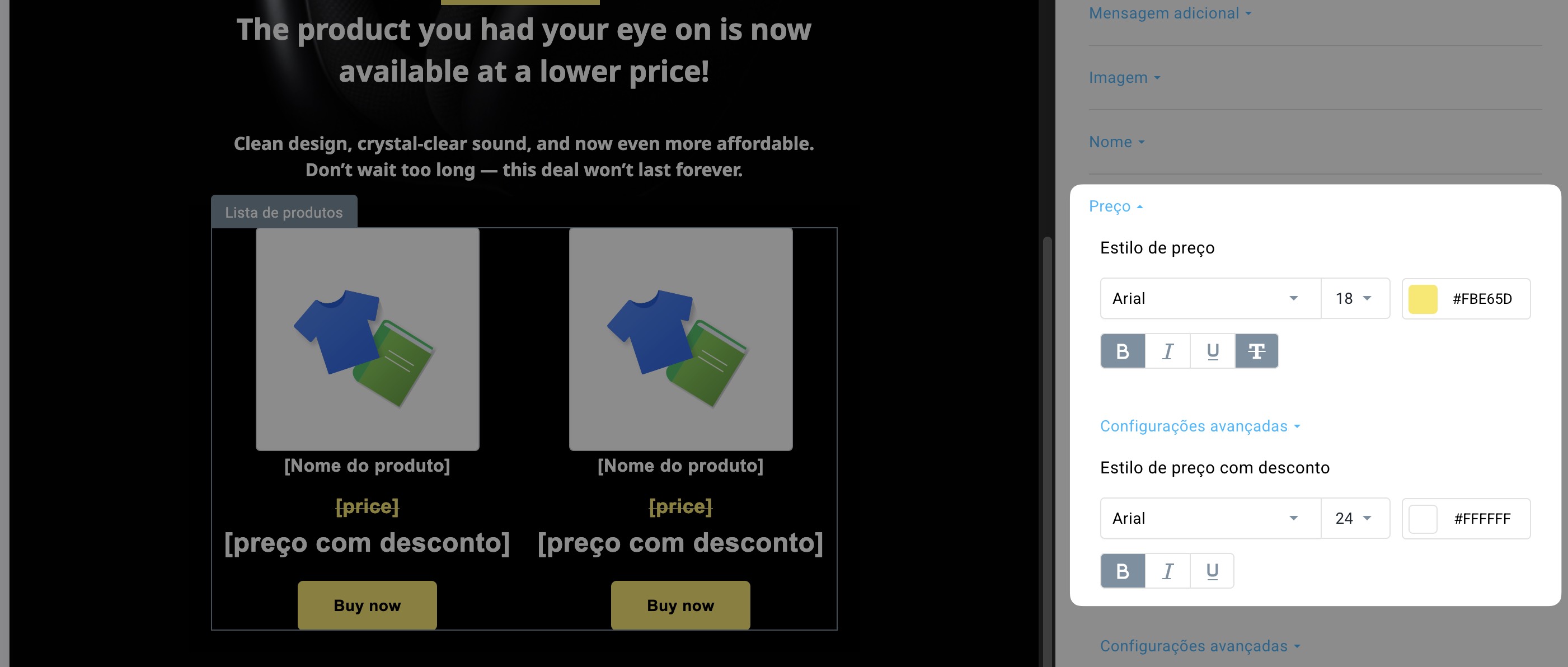Toggle bold for price style
Image resolution: width=1568 pixels, height=667 pixels.
coord(1123,351)
